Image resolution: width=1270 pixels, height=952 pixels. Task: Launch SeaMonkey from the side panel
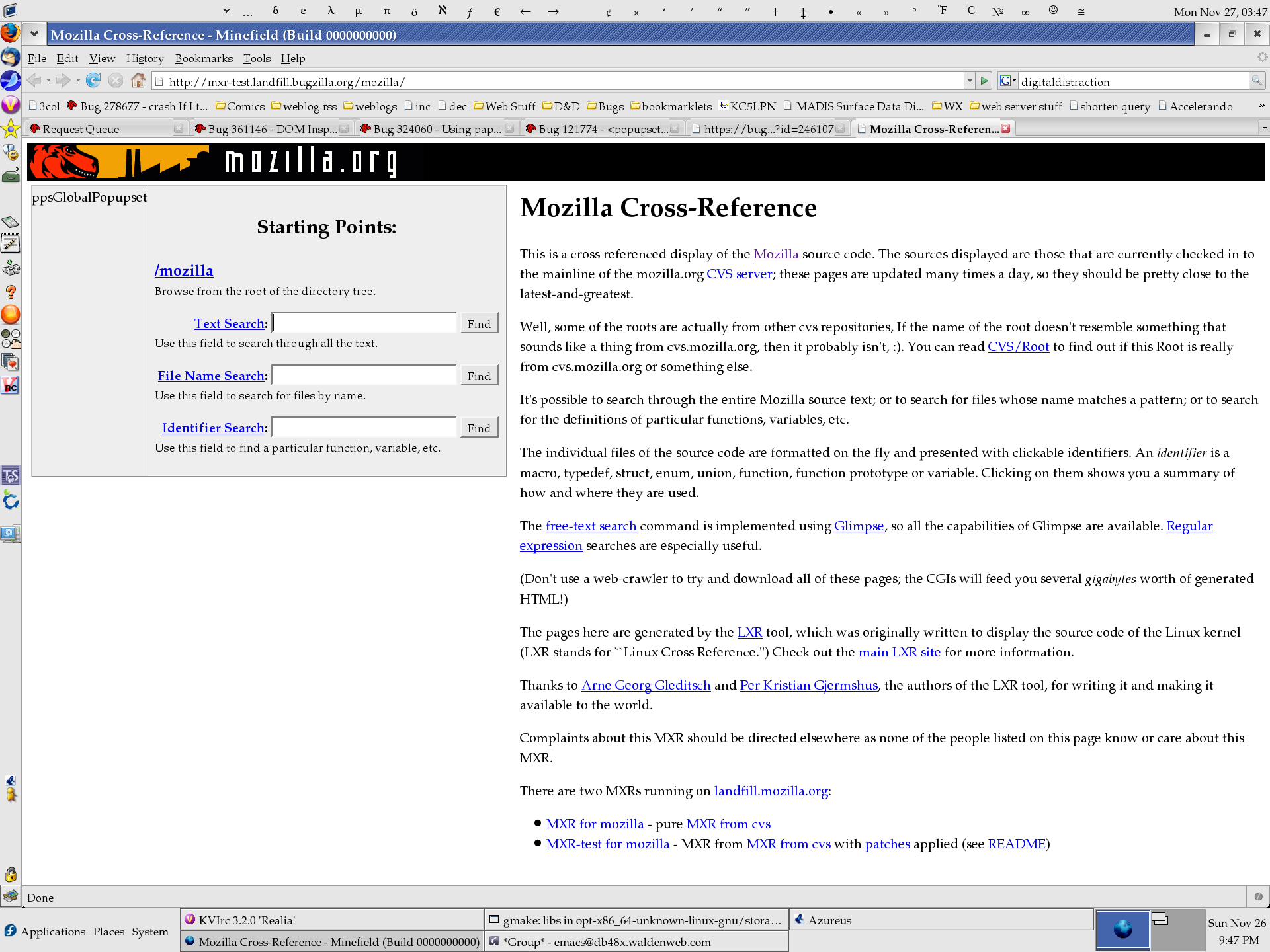pos(11,81)
